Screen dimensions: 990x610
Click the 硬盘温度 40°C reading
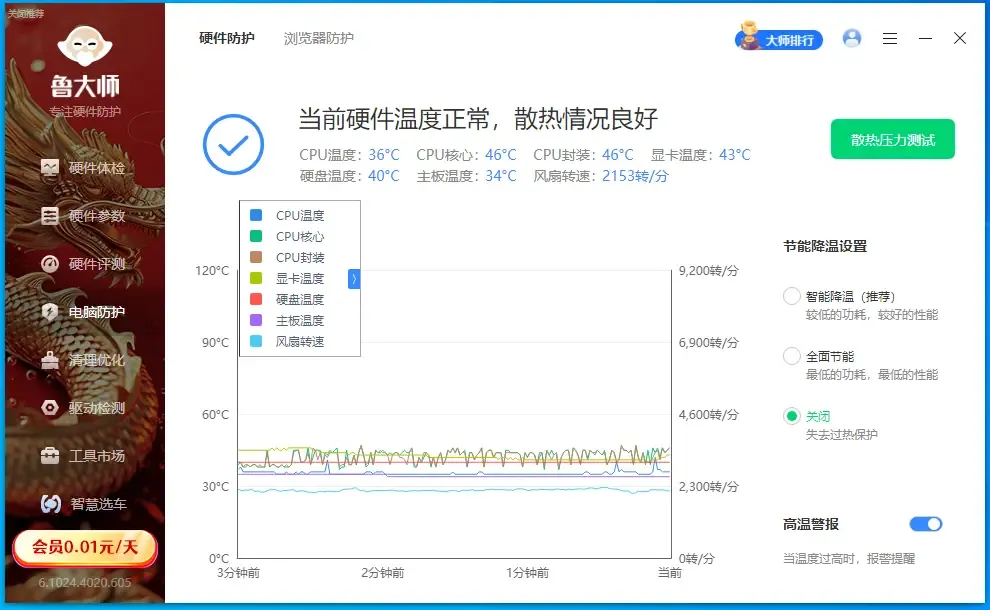click(349, 176)
